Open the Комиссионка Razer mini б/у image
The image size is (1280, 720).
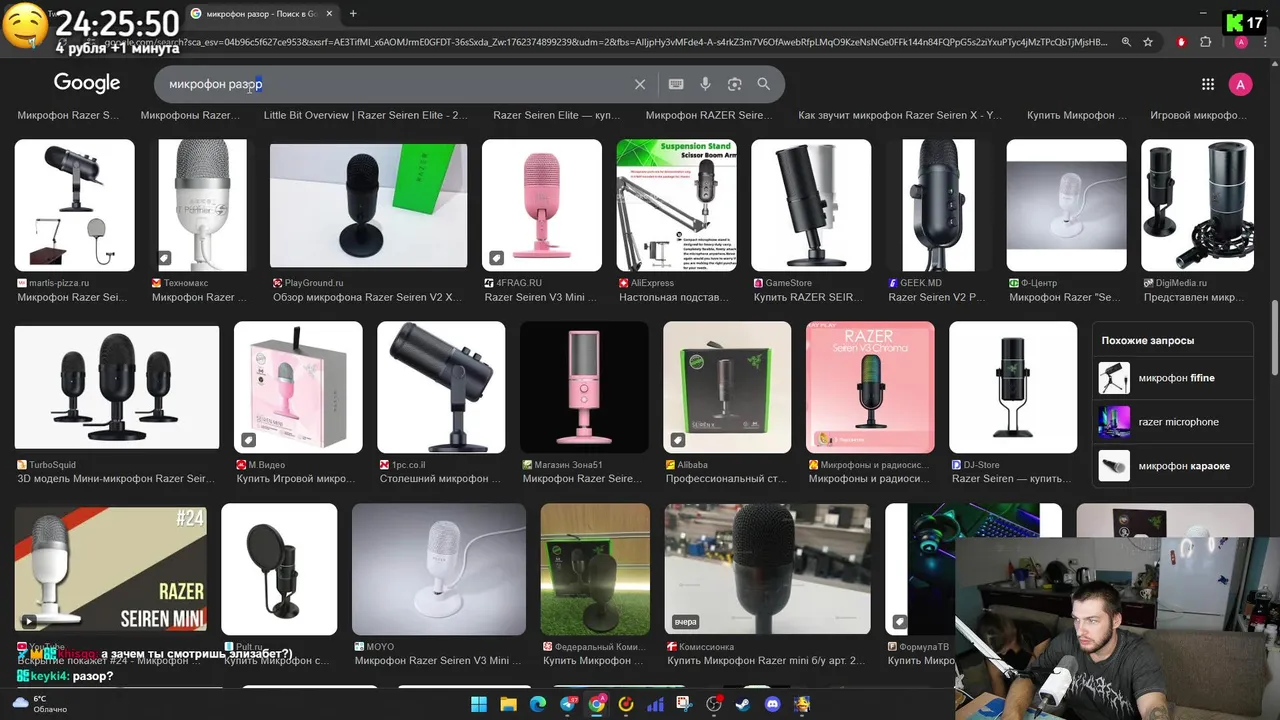[767, 569]
